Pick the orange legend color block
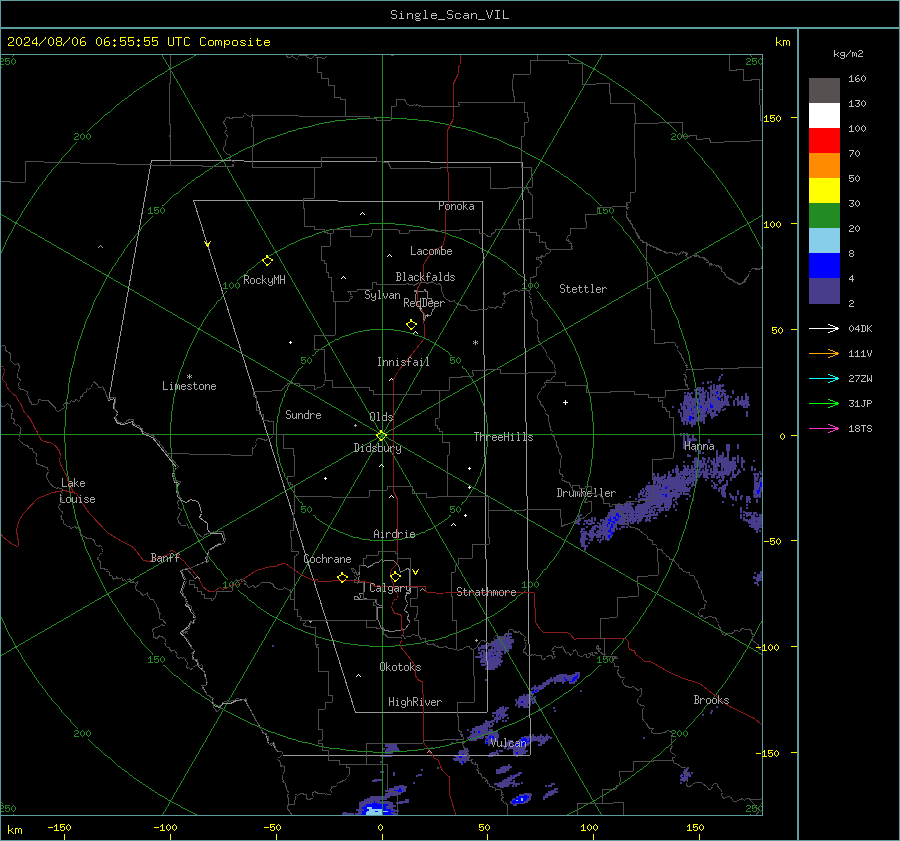The image size is (900, 841). [824, 165]
